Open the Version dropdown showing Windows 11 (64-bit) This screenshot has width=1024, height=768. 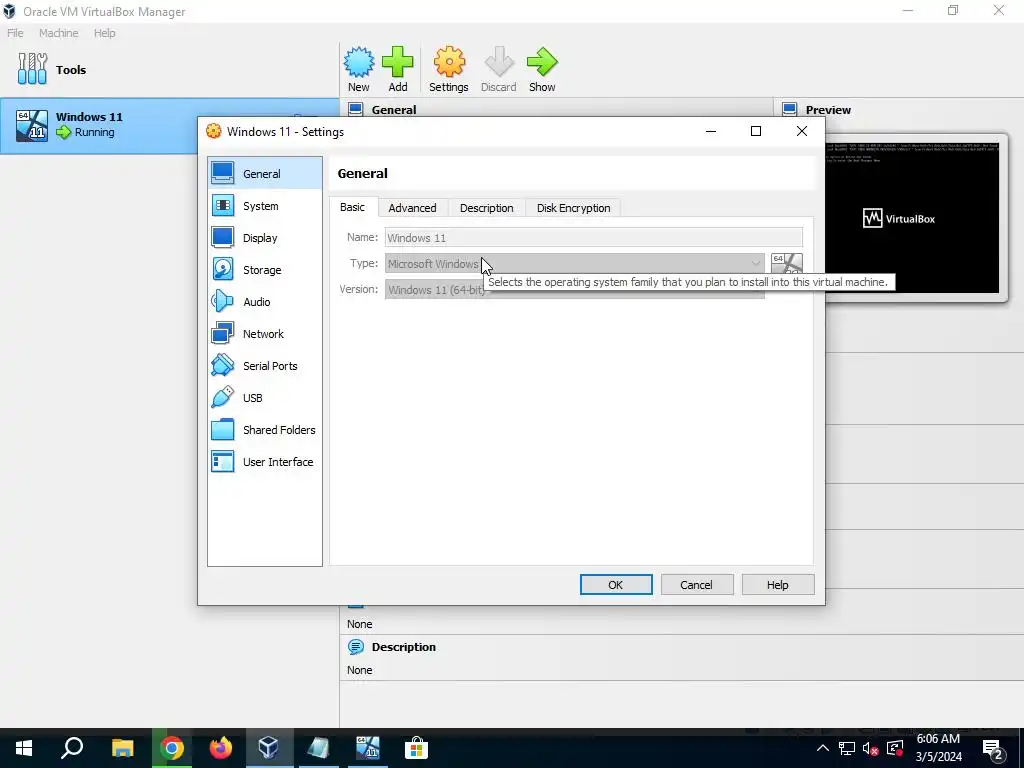[575, 289]
